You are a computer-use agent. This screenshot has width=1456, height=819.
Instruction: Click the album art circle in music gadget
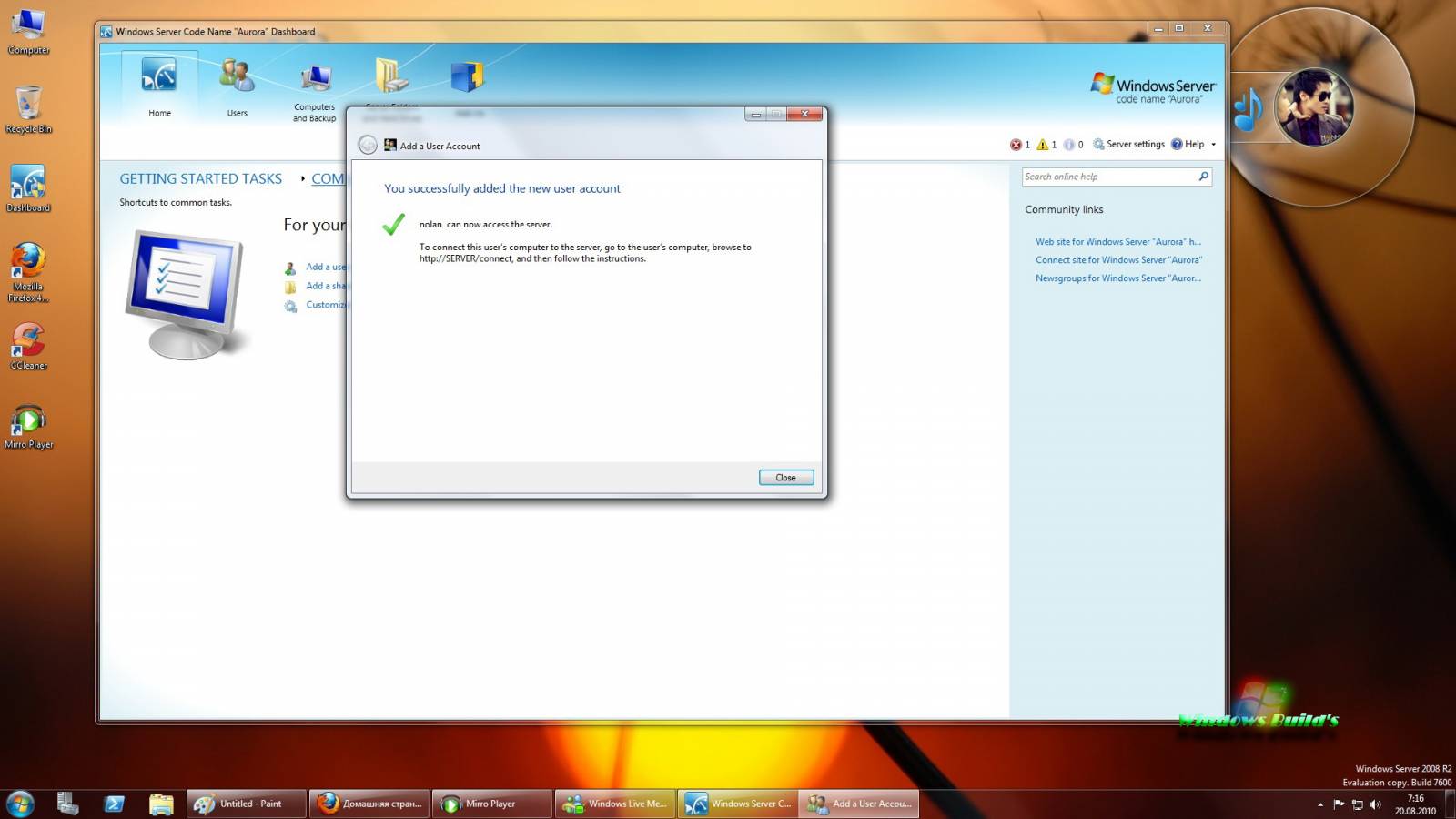click(1313, 107)
